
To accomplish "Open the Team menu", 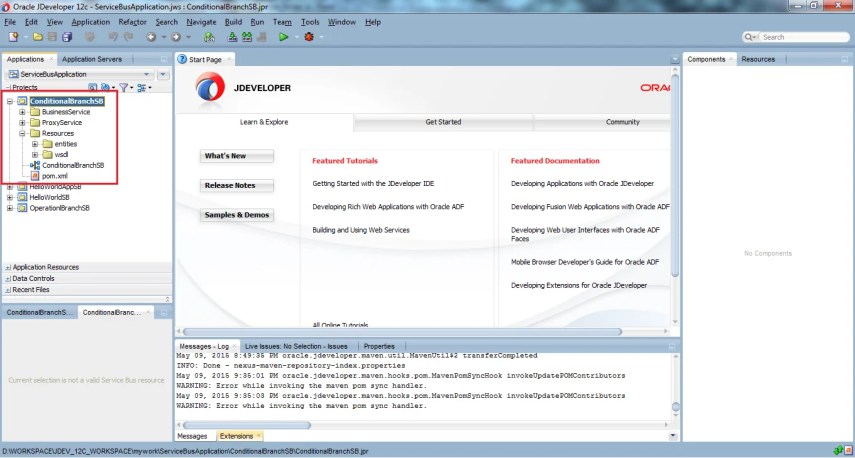I will [x=282, y=22].
